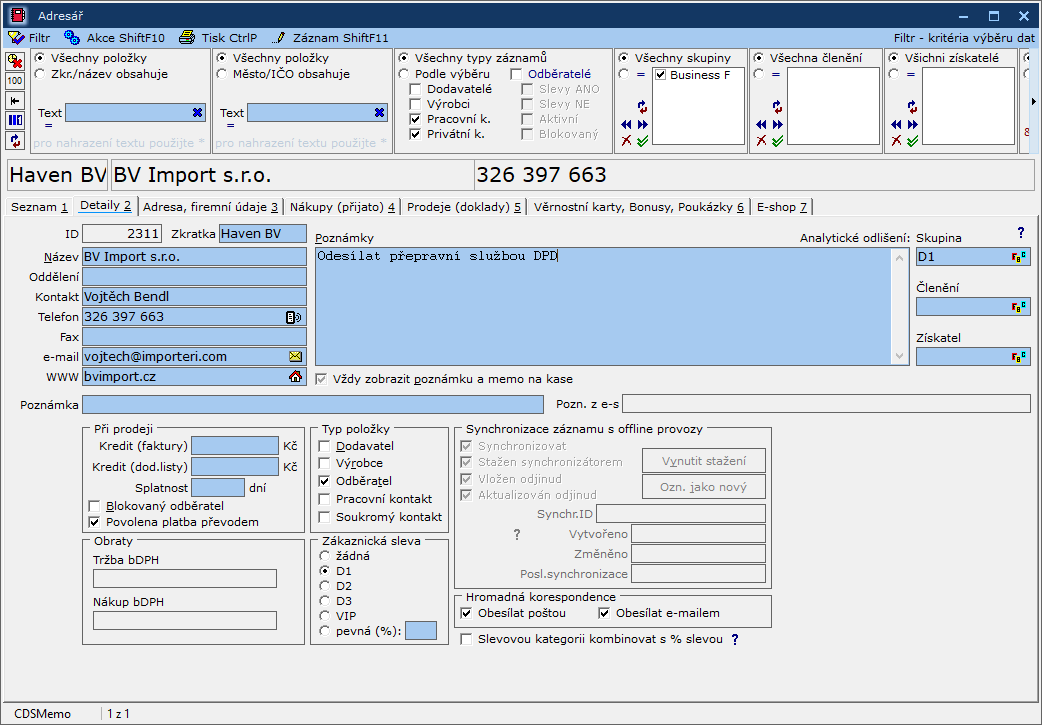Click the Tisk CtrlP print command
Viewport: 1042px width, 725px height.
[x=219, y=38]
